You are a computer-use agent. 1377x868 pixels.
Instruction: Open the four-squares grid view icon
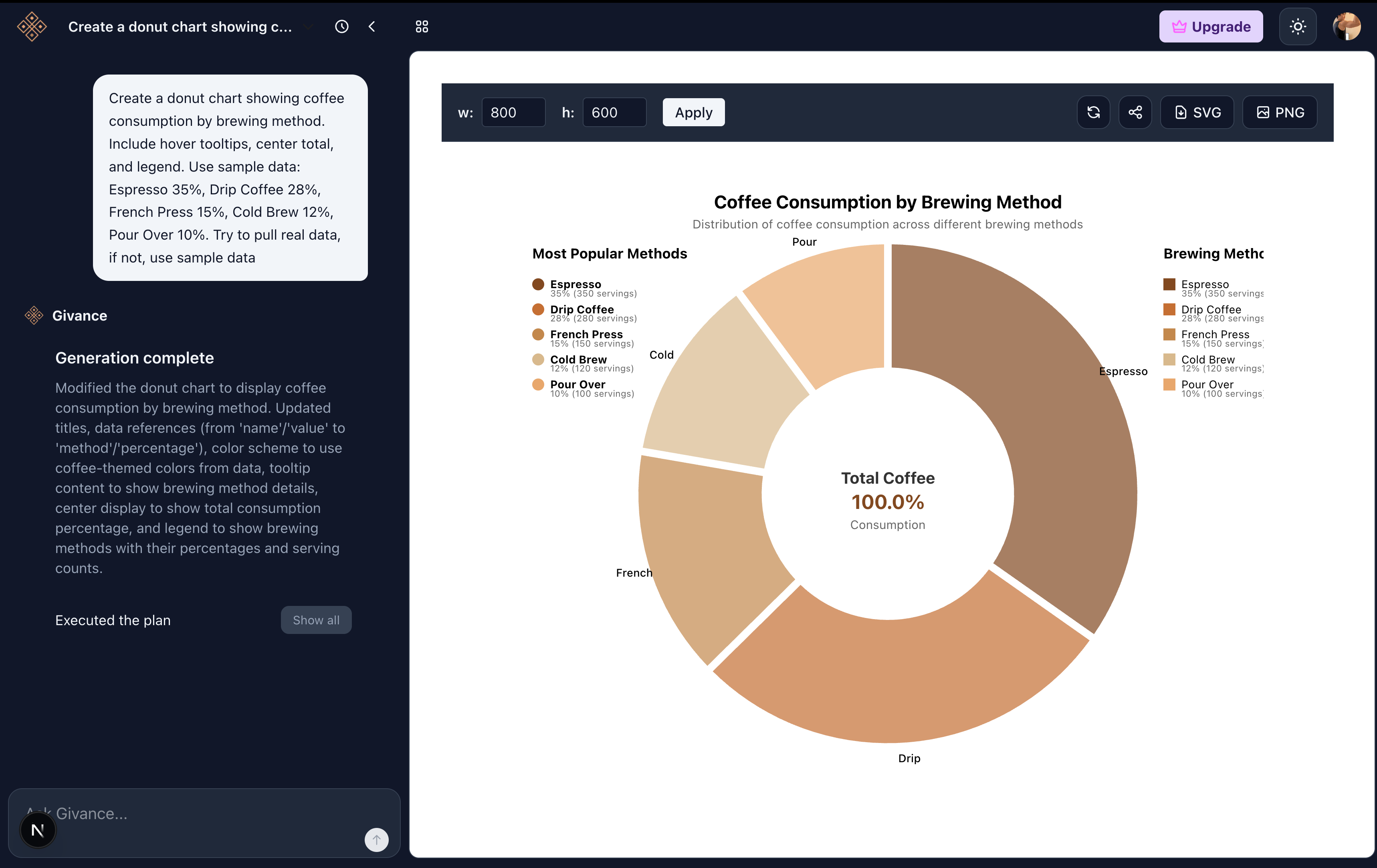[422, 27]
